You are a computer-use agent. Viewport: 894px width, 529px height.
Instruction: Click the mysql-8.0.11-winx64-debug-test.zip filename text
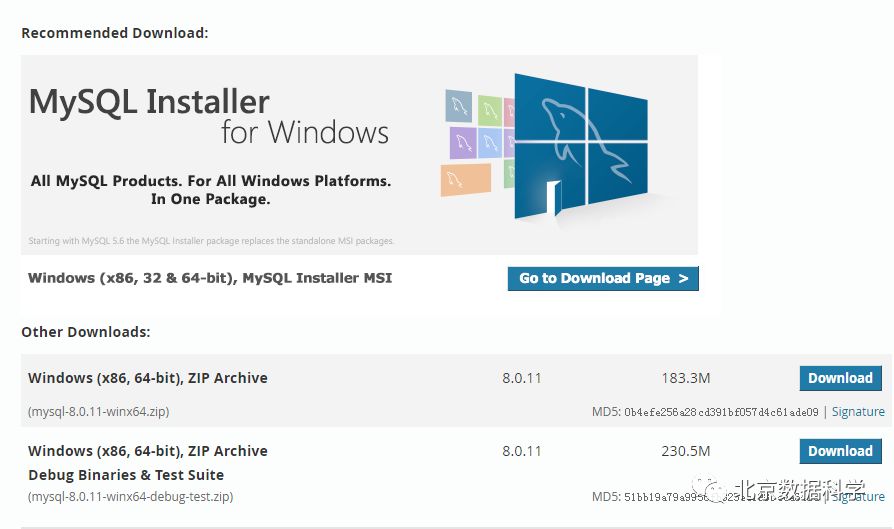click(131, 497)
